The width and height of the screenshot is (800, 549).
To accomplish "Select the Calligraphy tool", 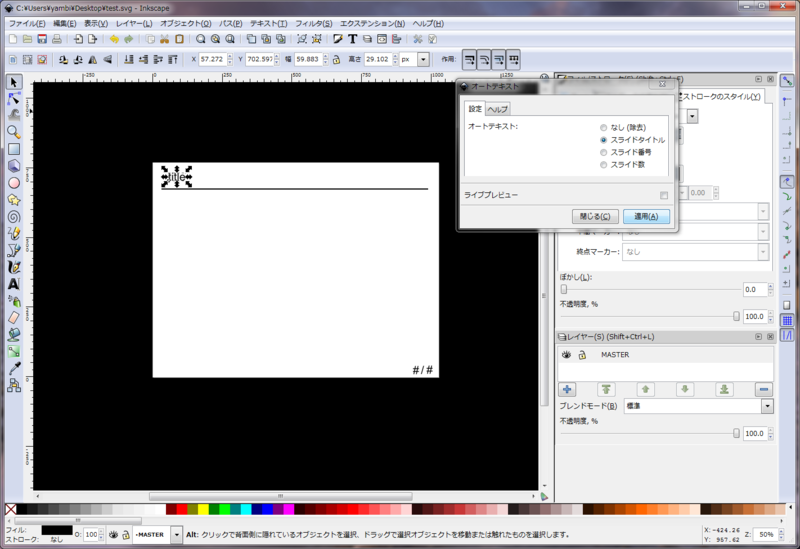I will (14, 267).
